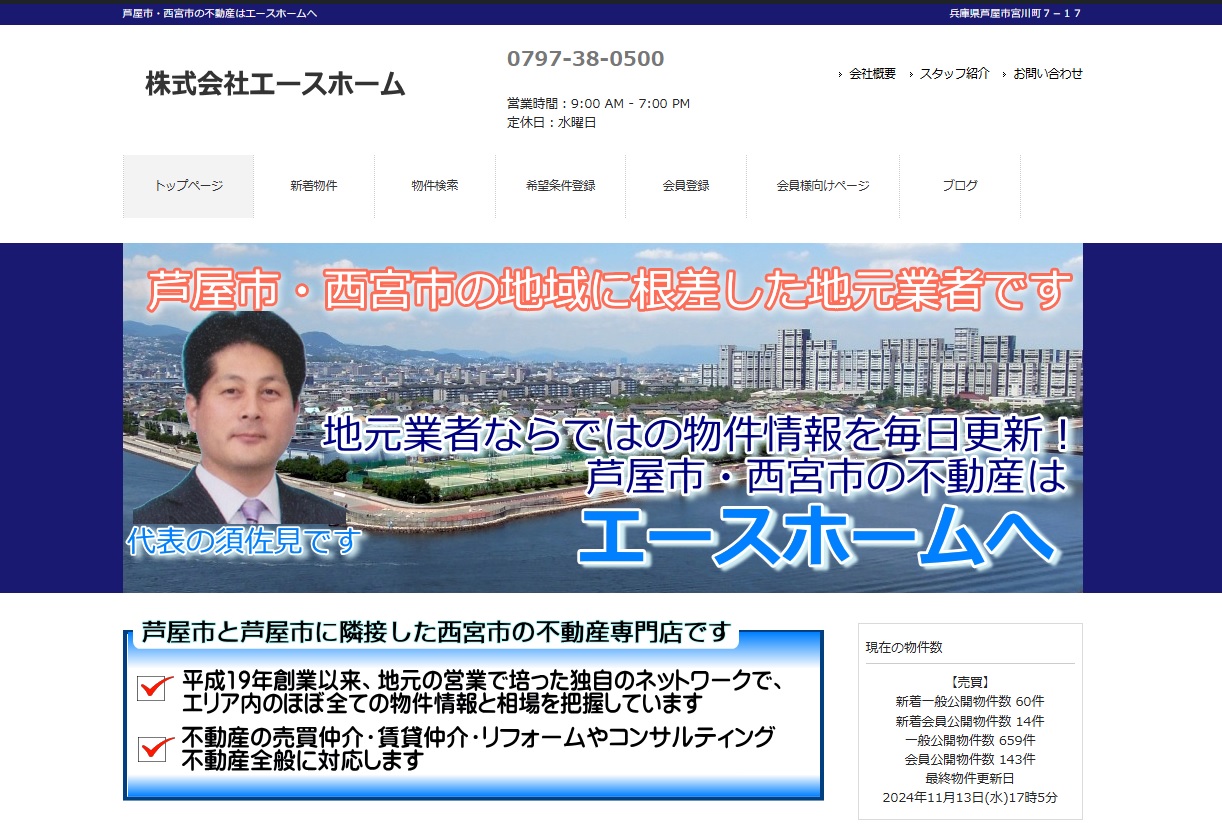The width and height of the screenshot is (1222, 825).
Task: Open the 会員登録 menu item
Action: click(686, 186)
